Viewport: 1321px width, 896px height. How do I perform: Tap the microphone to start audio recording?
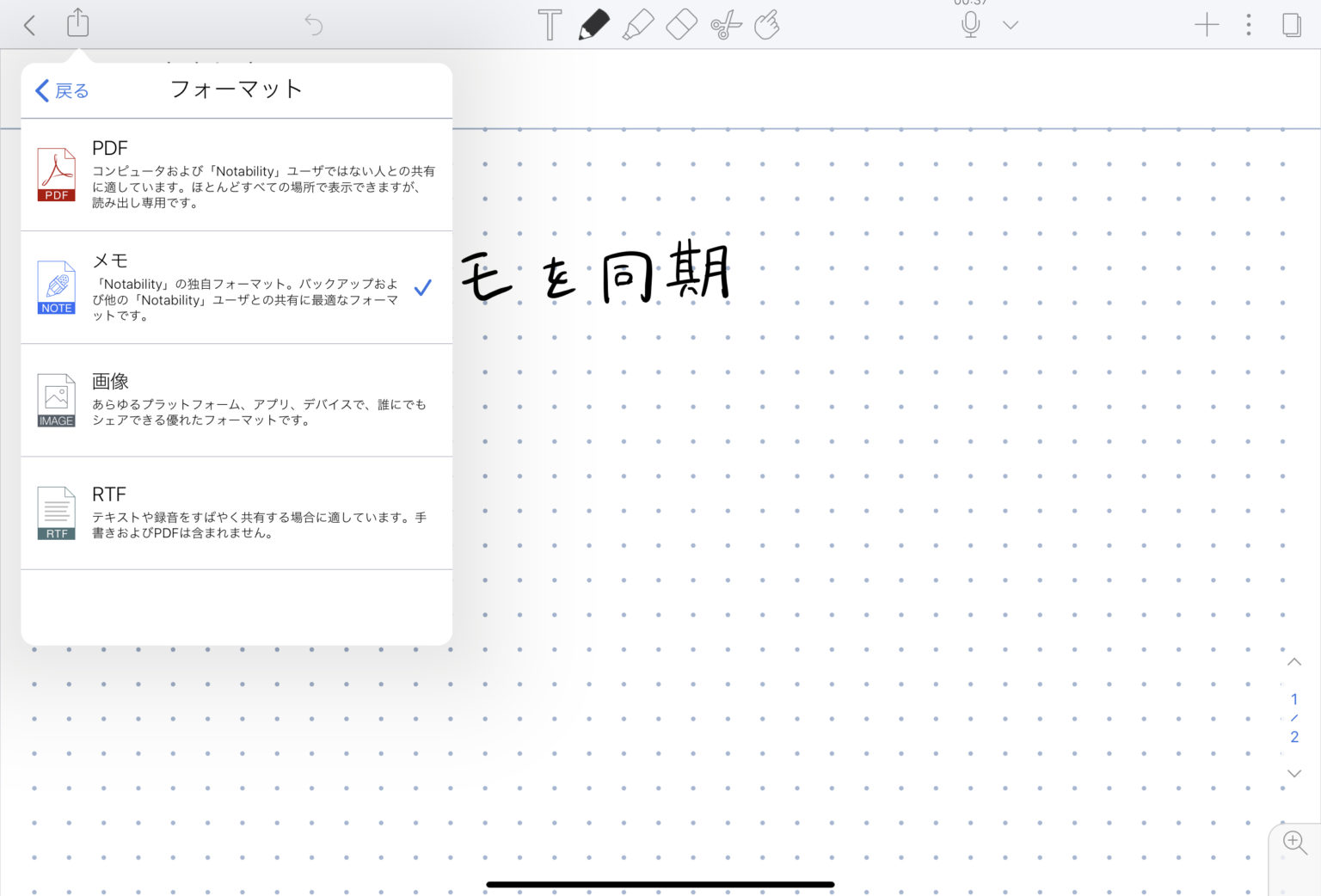point(971,24)
